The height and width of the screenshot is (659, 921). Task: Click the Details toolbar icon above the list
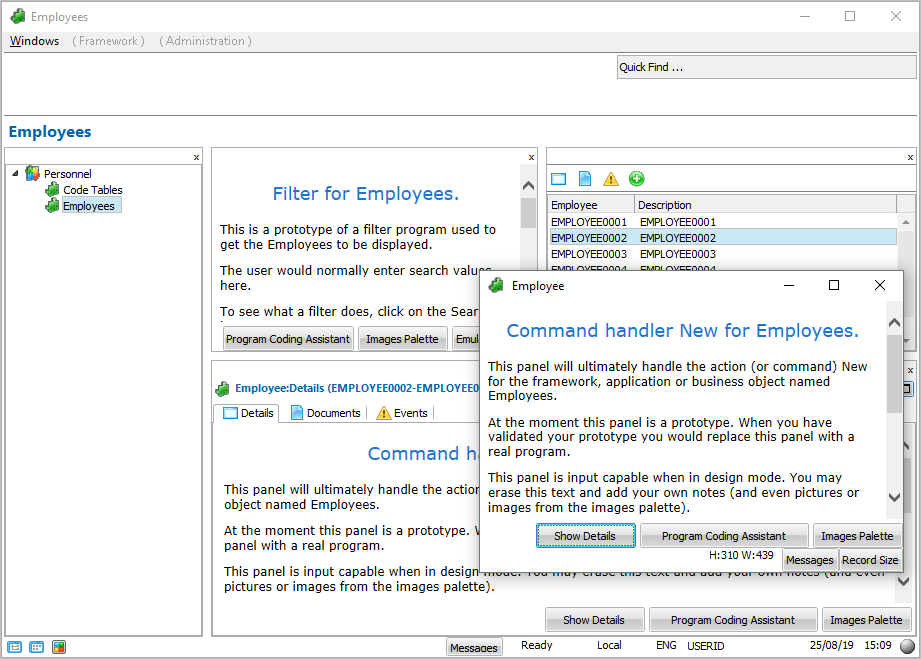tap(559, 179)
